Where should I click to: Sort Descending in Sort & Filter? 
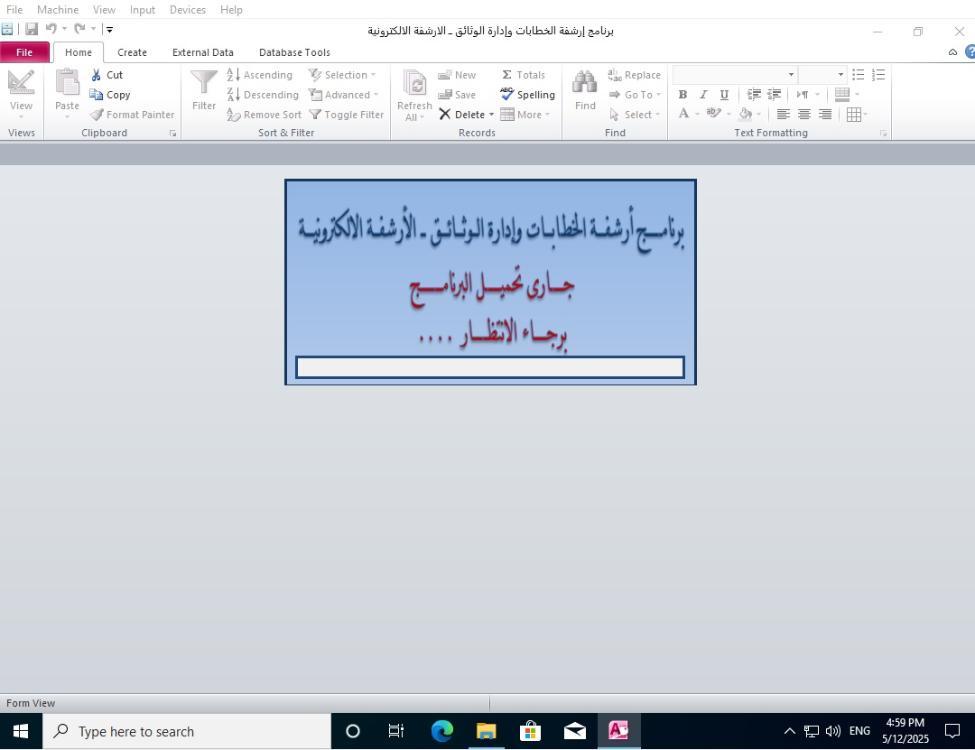pos(262,95)
